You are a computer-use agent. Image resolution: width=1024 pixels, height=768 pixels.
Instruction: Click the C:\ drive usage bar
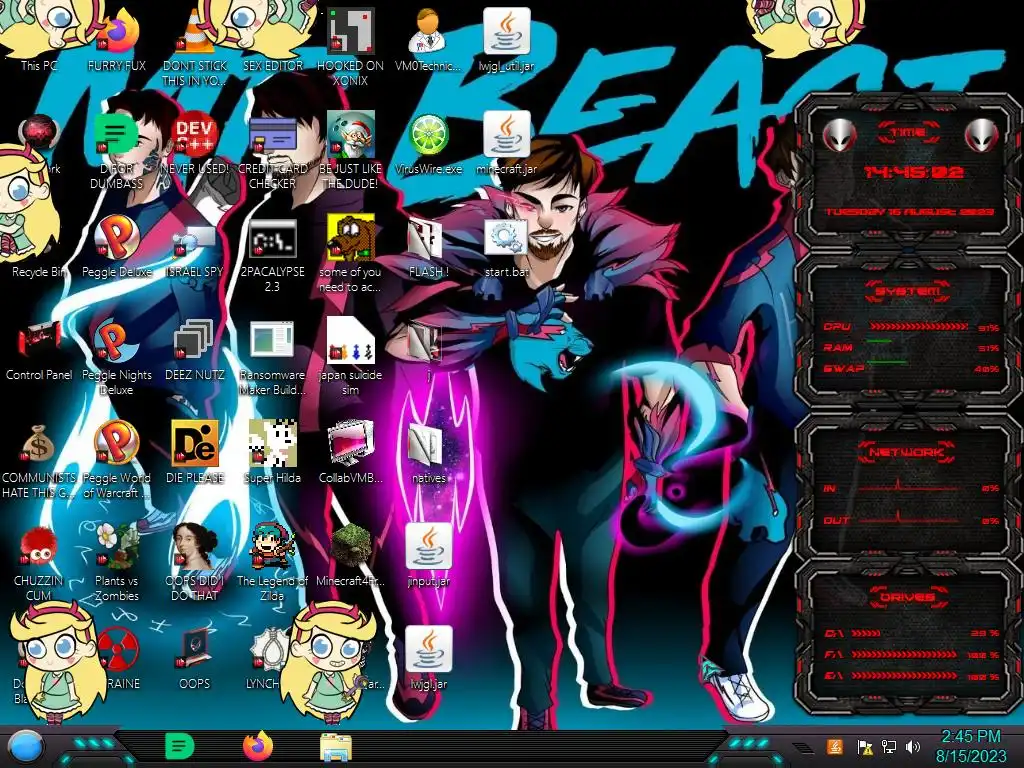[x=865, y=633]
